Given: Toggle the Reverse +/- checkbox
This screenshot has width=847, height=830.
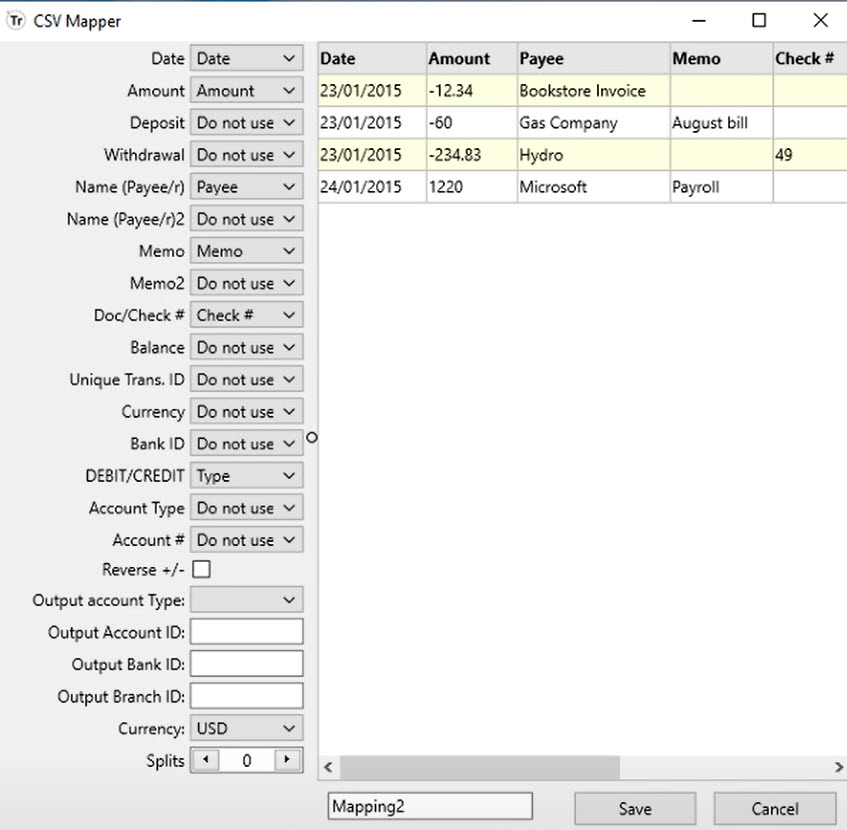Looking at the screenshot, I should (201, 569).
